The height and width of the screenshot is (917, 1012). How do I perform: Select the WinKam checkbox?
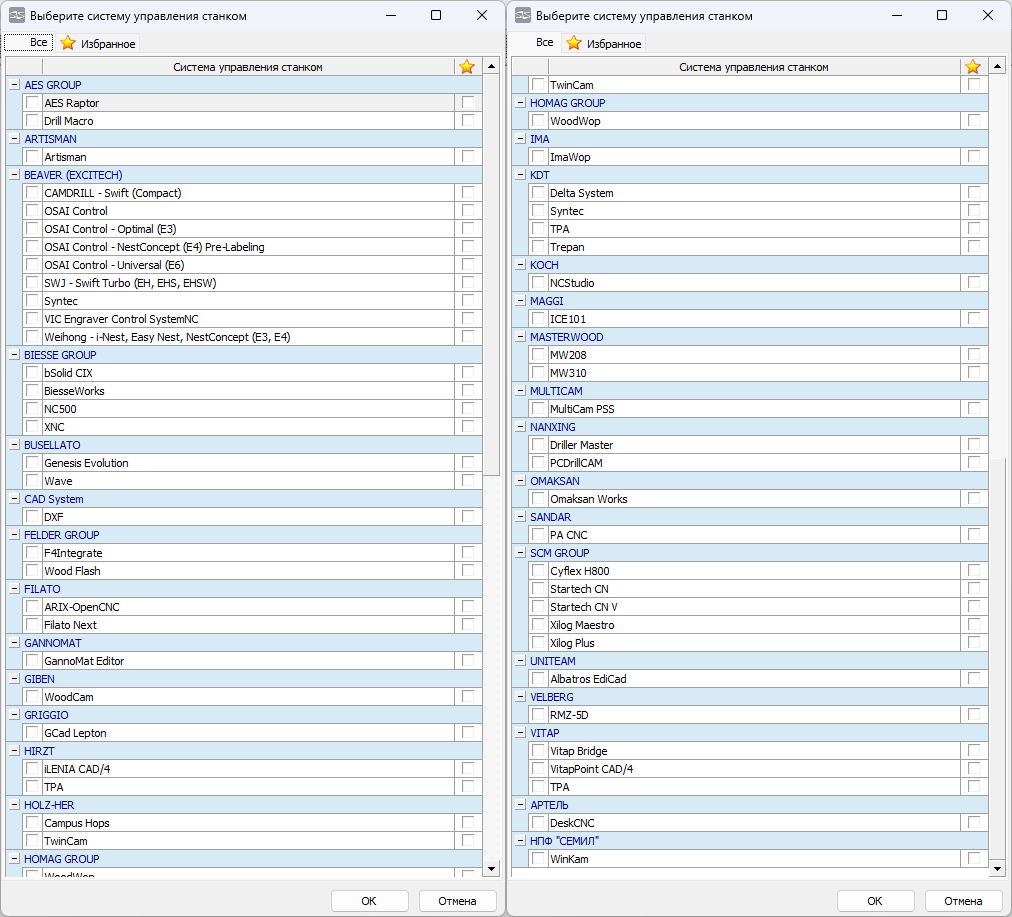539,859
